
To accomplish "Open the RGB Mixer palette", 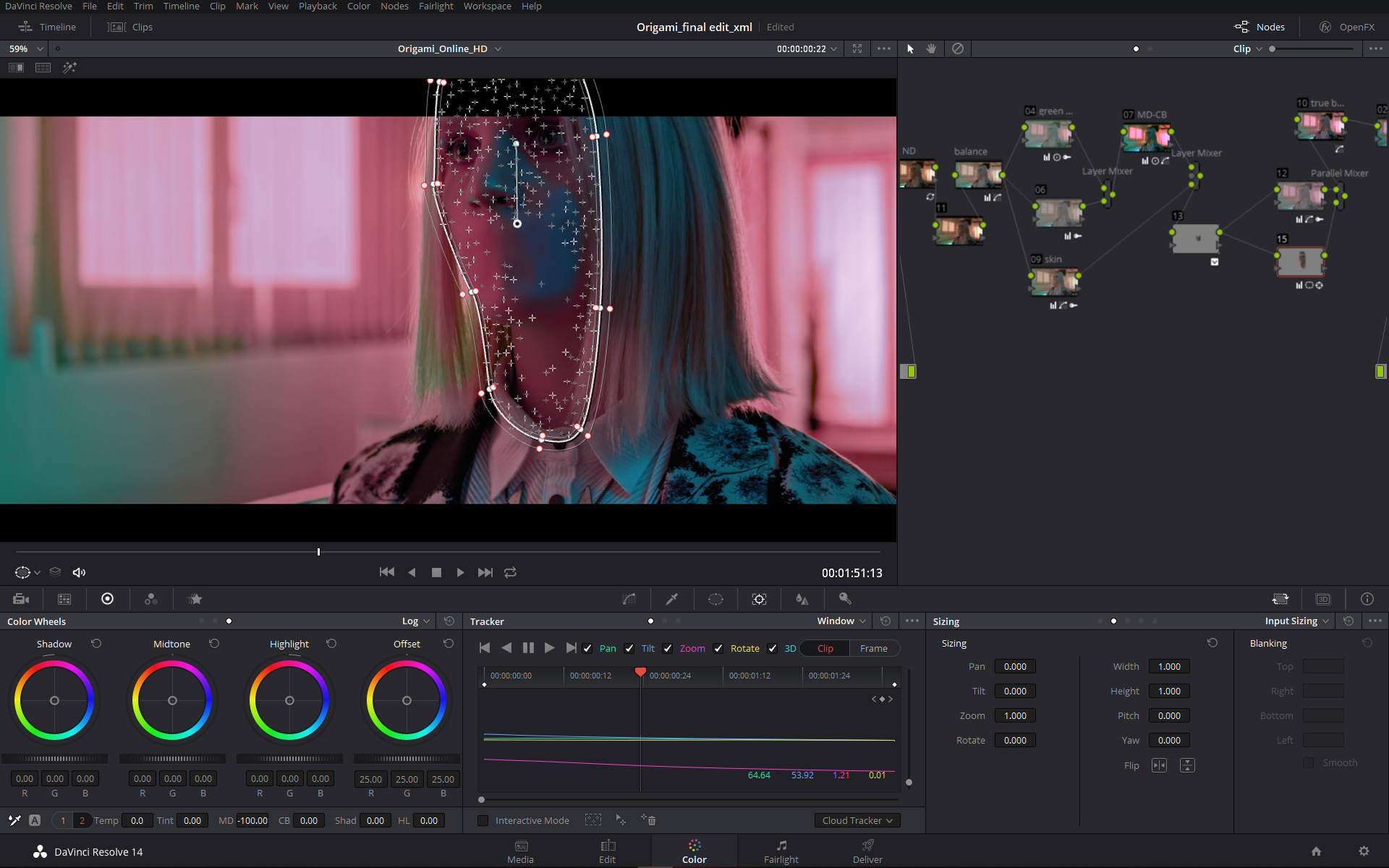I will pos(150,599).
